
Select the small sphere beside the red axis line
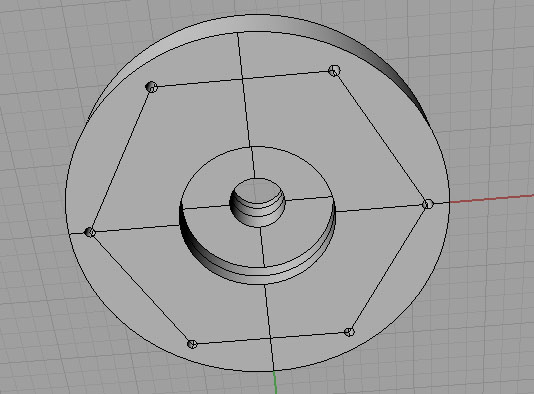[428, 204]
